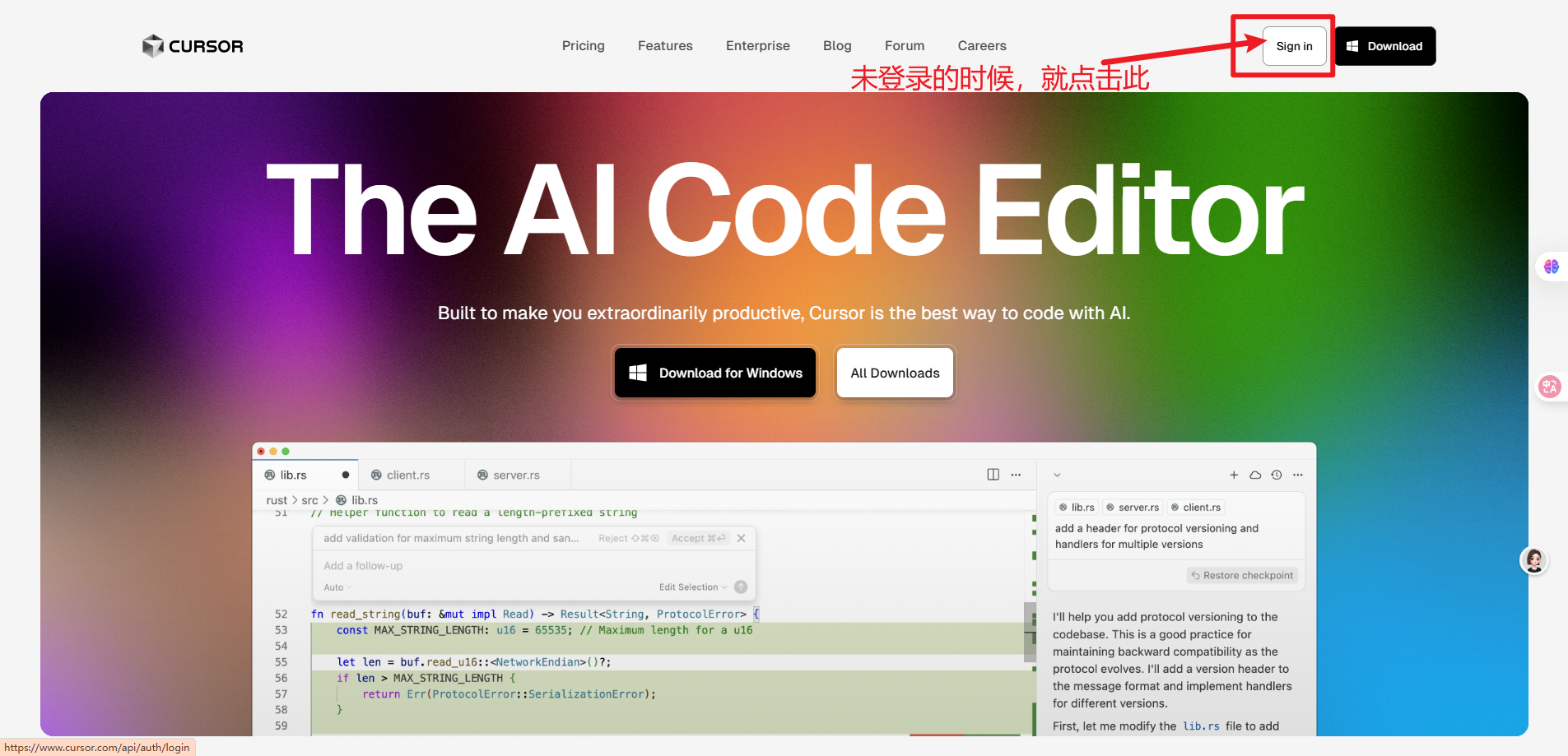
Task: Click code line 'const MAX_STRING_LENGTH'
Action: coord(544,630)
